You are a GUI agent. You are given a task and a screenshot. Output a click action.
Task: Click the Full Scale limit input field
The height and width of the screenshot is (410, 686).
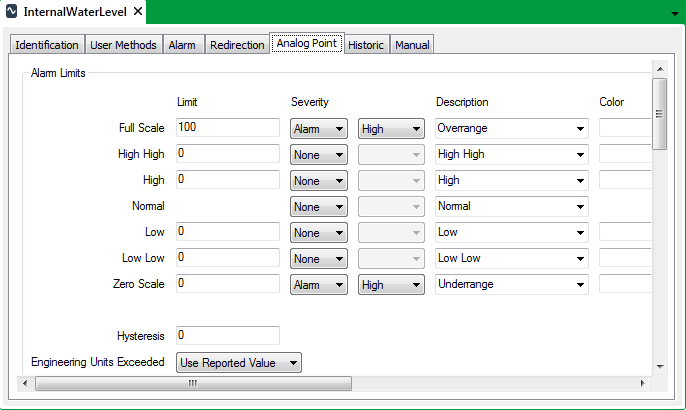click(227, 128)
